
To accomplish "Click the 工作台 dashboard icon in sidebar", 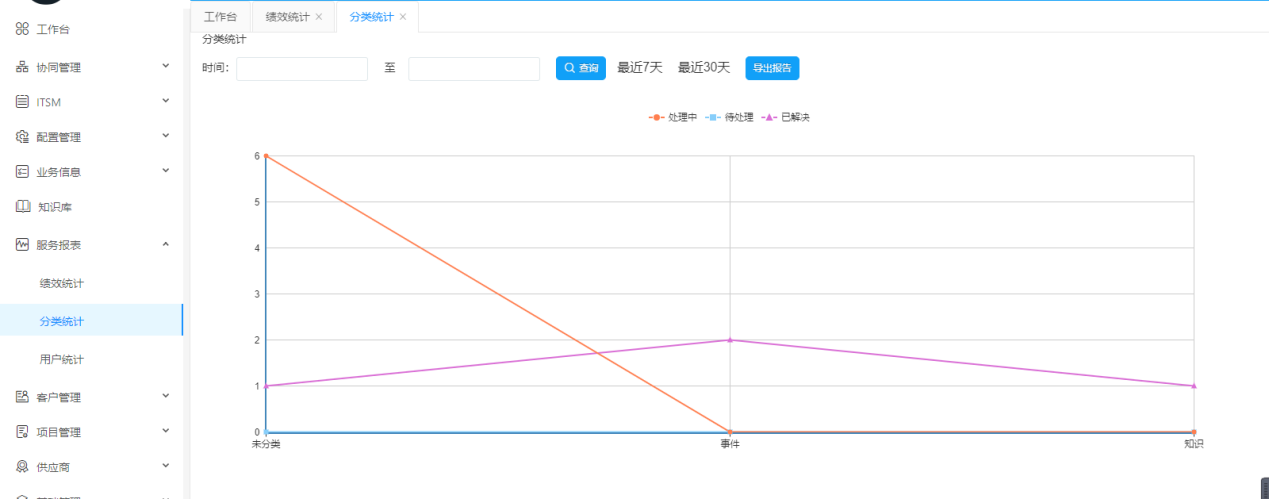I will tap(22, 30).
